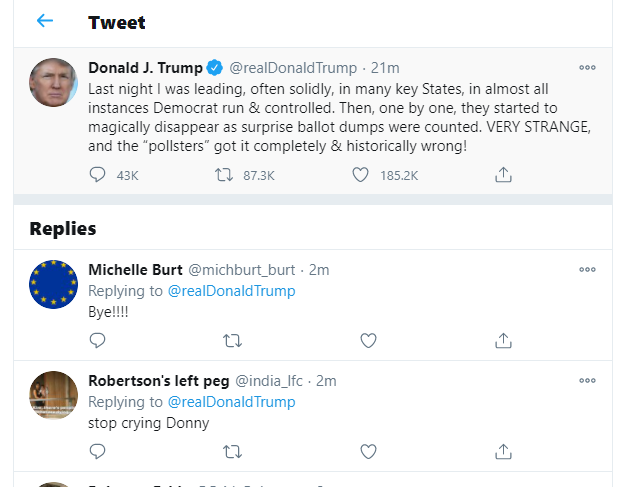Viewport: 630px width, 487px height.
Task: Share Michelle Burt's reply
Action: [503, 340]
